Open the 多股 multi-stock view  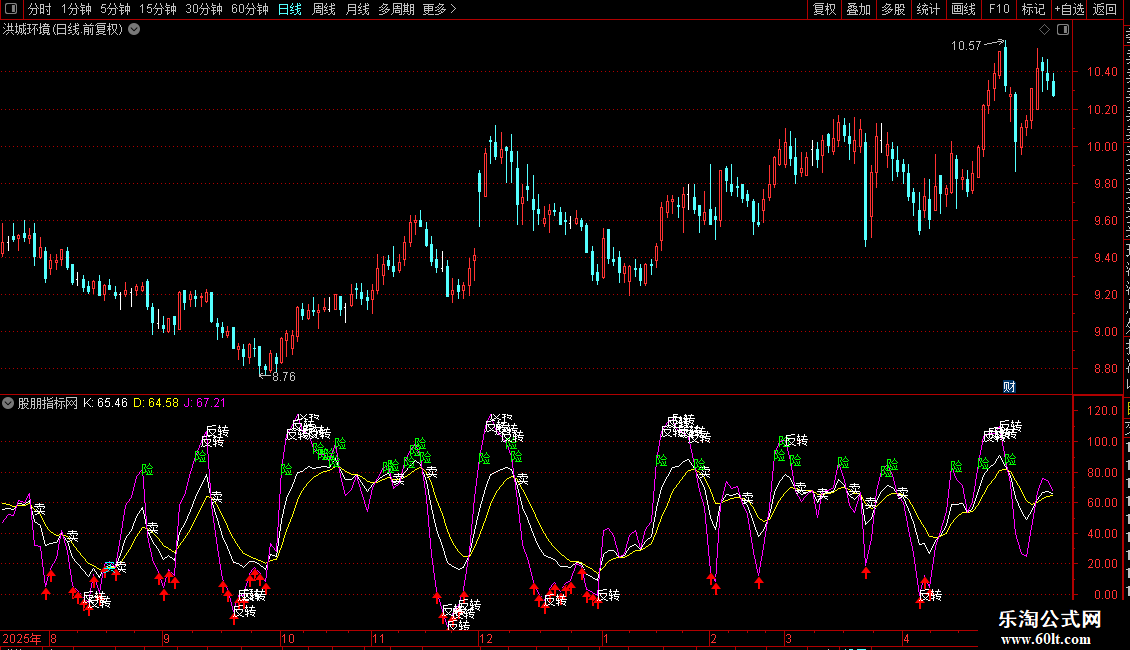point(893,9)
